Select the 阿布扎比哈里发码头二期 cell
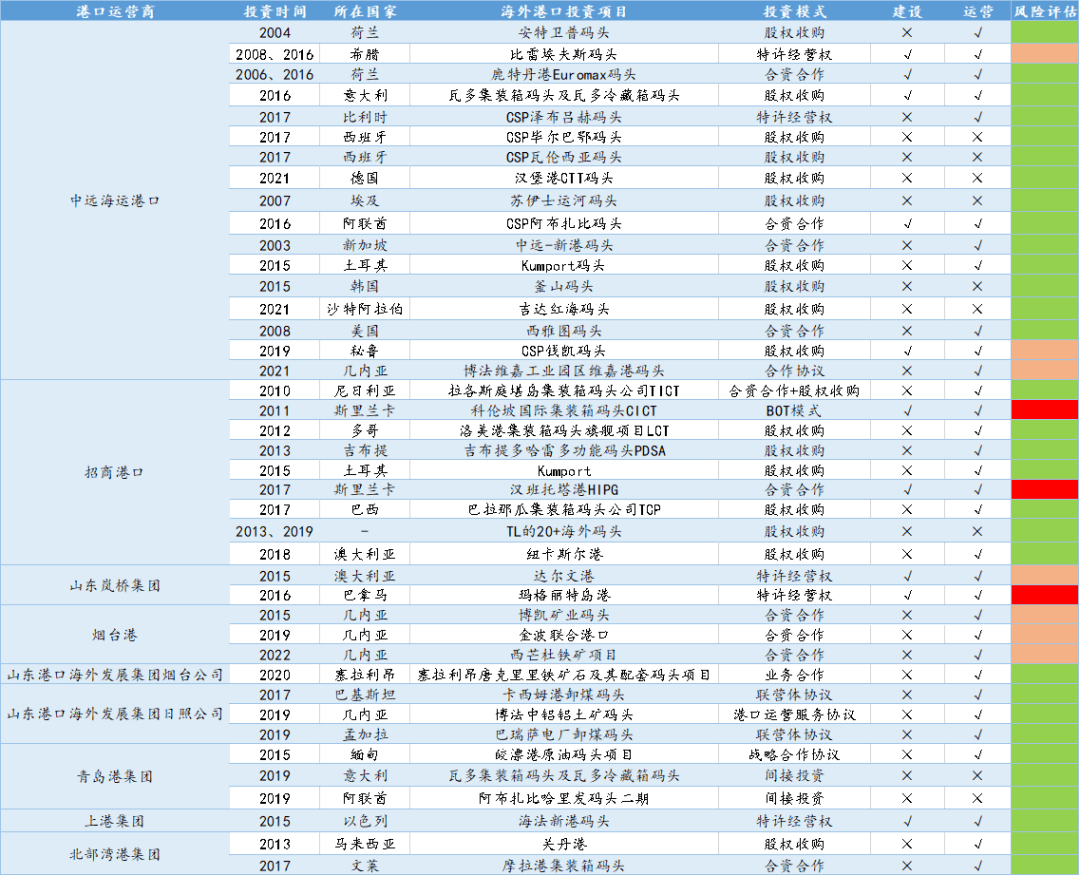 tap(564, 798)
